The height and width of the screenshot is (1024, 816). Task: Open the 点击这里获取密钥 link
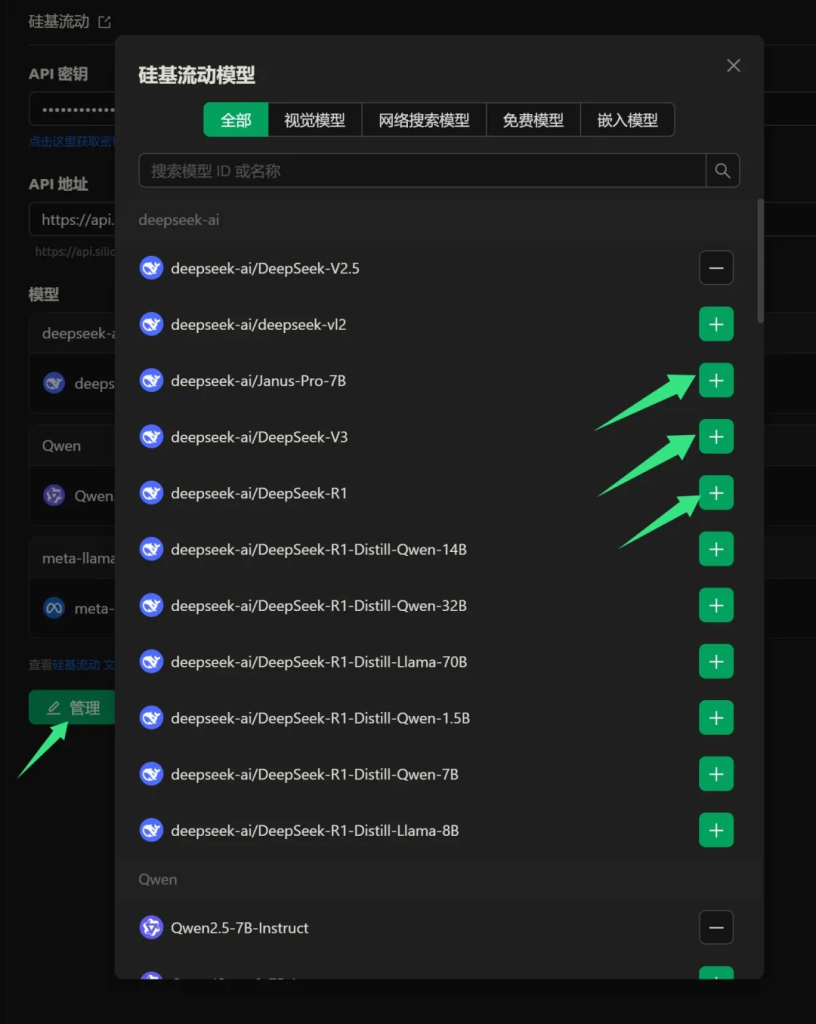(72, 141)
